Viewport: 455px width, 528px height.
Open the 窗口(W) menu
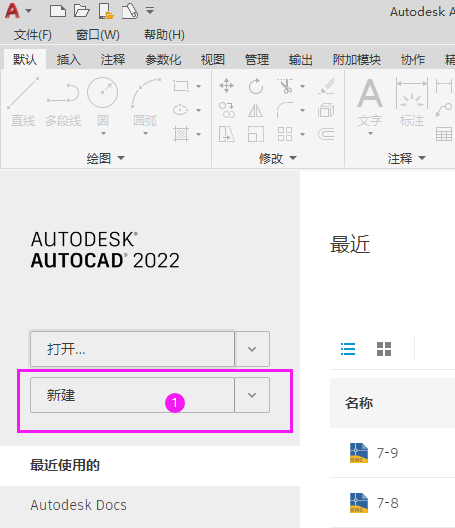(x=98, y=35)
